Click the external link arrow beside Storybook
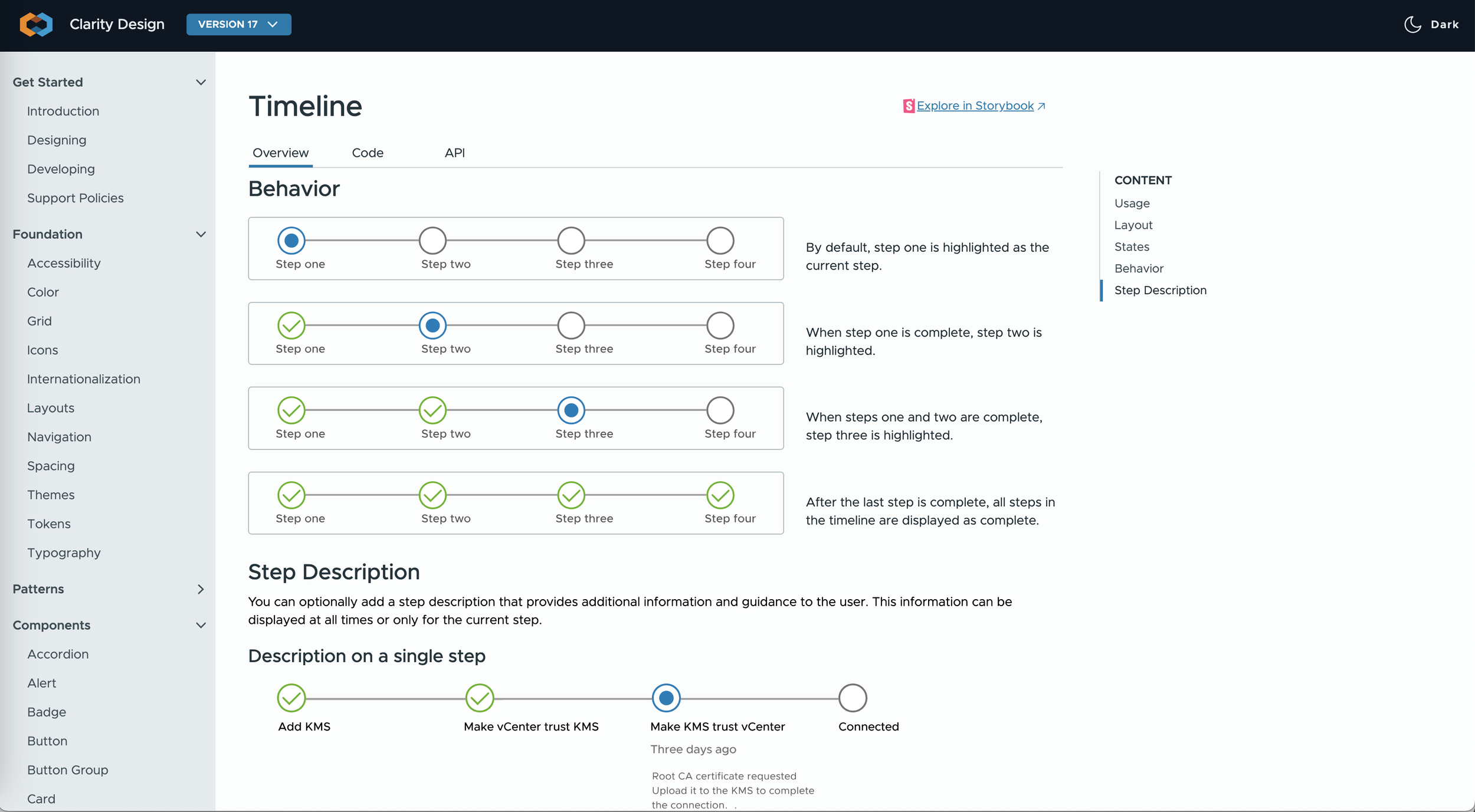The height and width of the screenshot is (812, 1475). click(1041, 106)
